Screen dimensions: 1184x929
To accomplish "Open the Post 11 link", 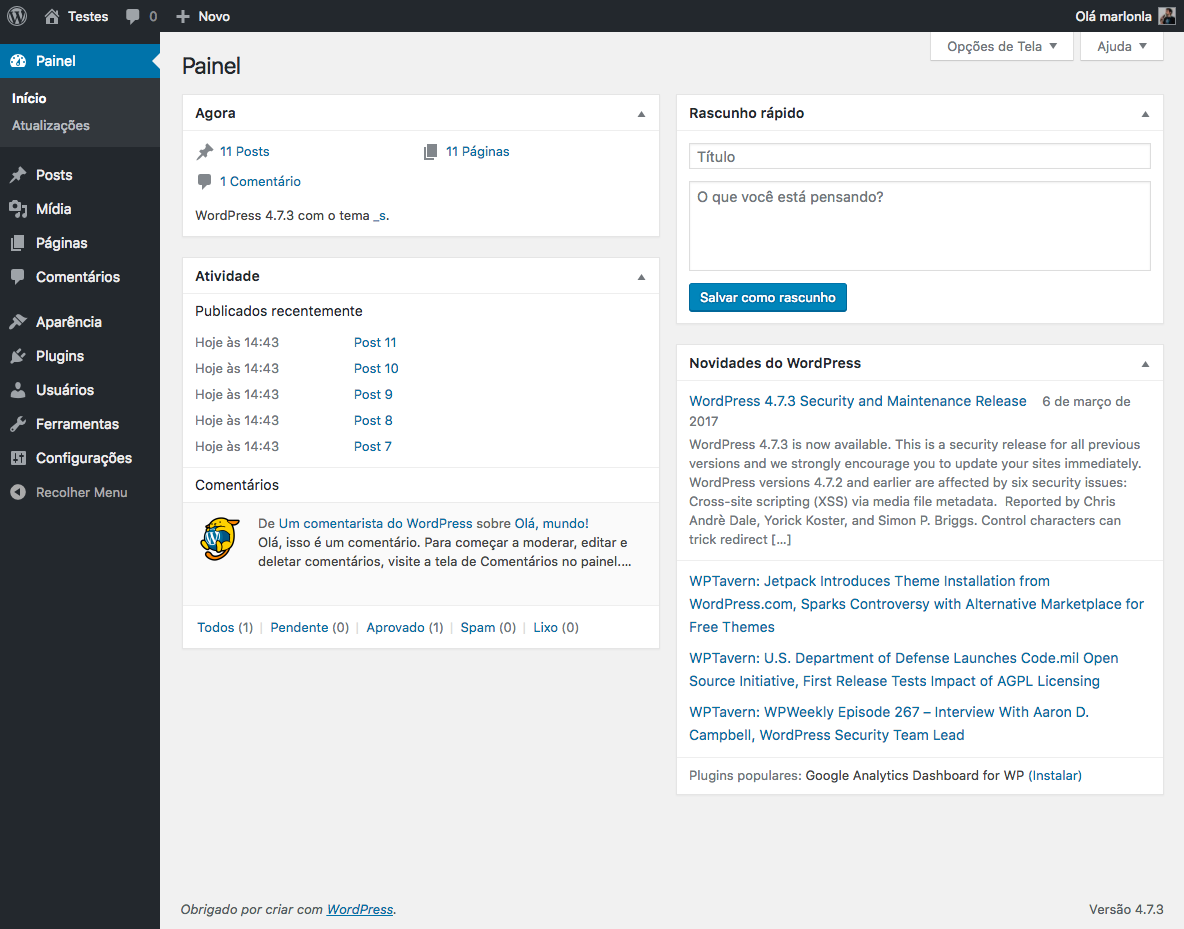I will click(x=375, y=342).
